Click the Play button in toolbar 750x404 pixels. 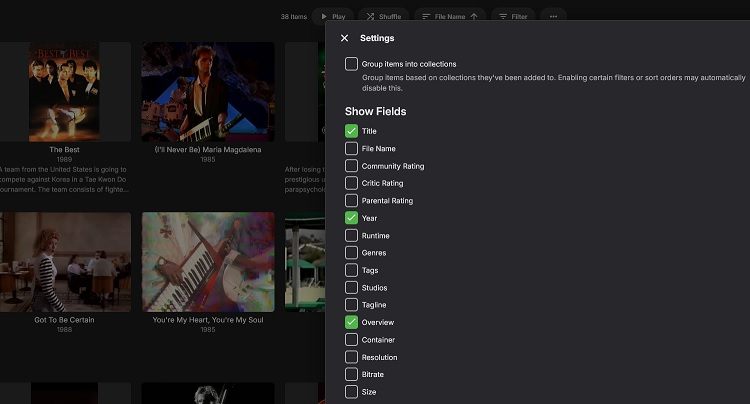click(332, 16)
